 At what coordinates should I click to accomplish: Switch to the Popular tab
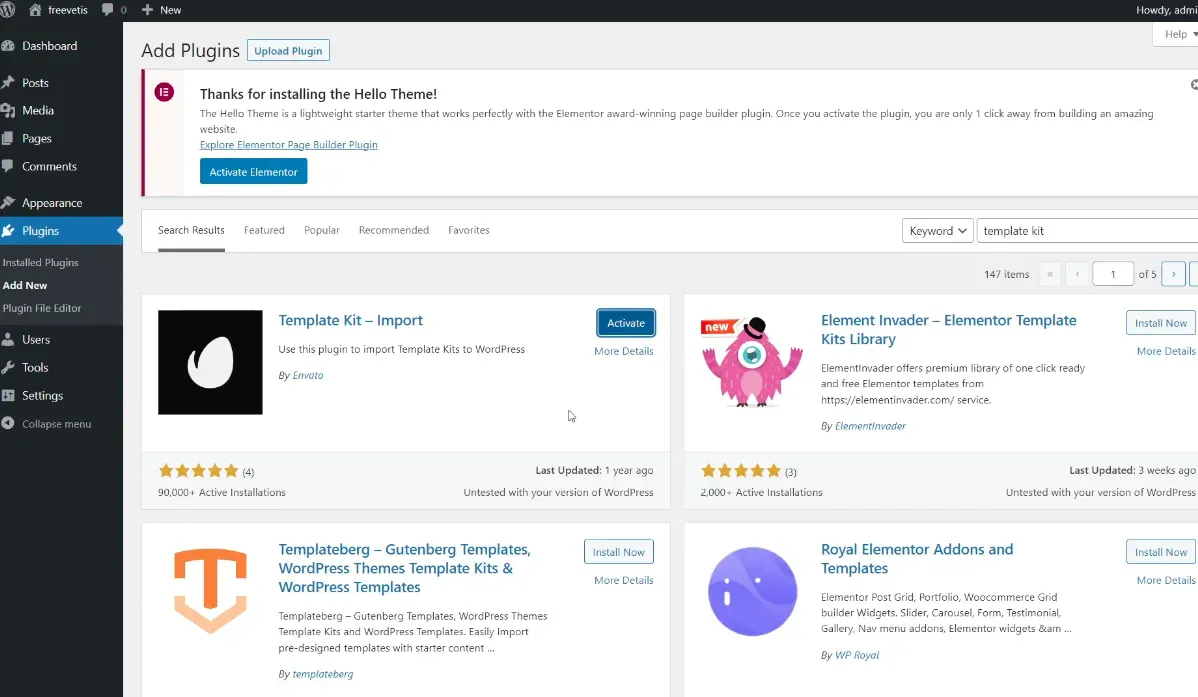[x=322, y=230]
